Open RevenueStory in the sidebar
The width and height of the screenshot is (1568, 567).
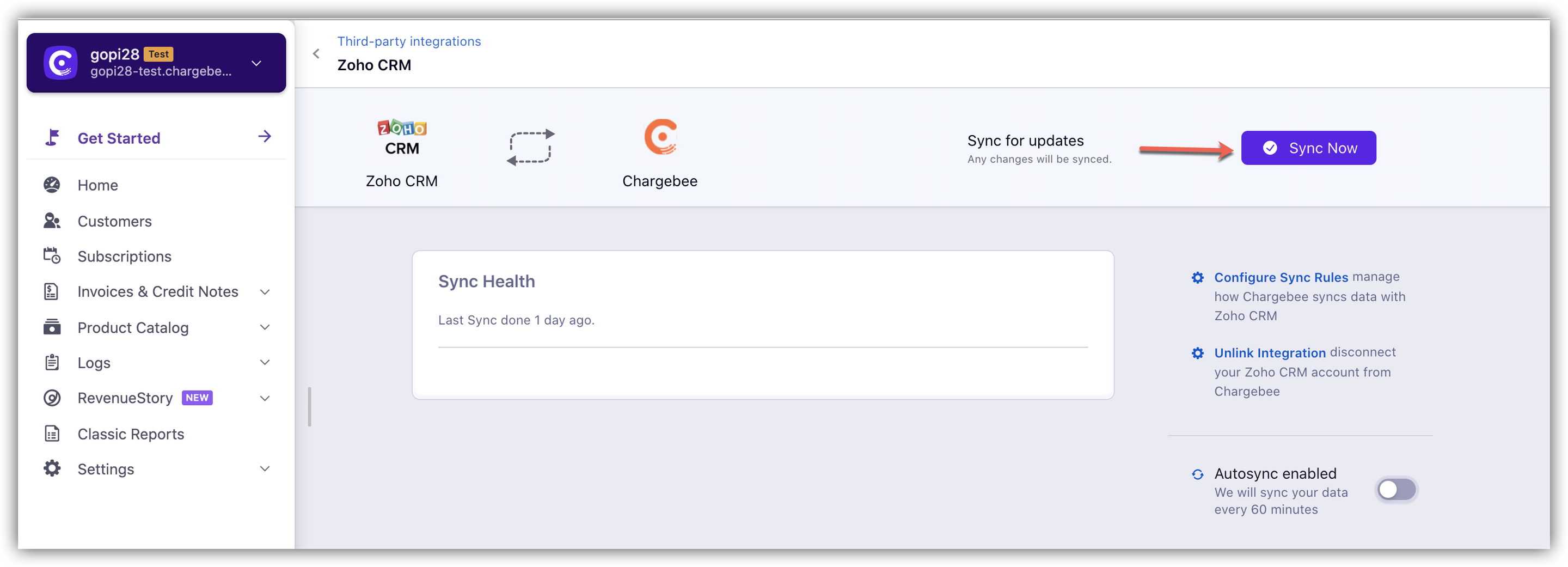pyautogui.click(x=125, y=398)
